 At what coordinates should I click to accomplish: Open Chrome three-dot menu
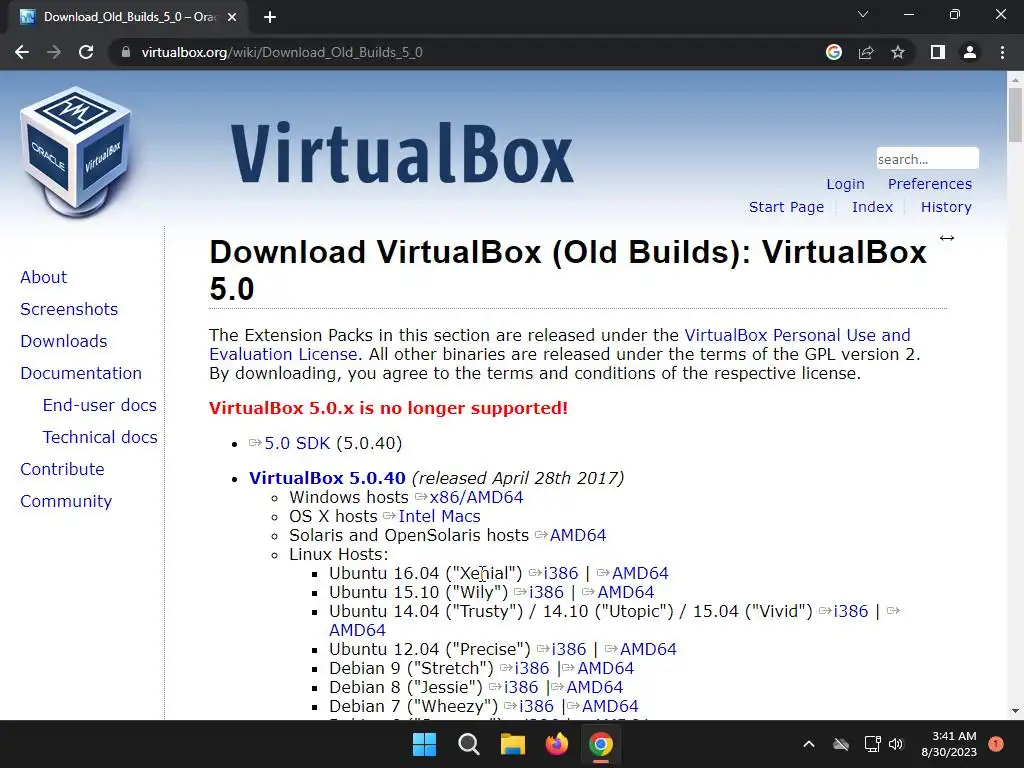pyautogui.click(x=1002, y=52)
